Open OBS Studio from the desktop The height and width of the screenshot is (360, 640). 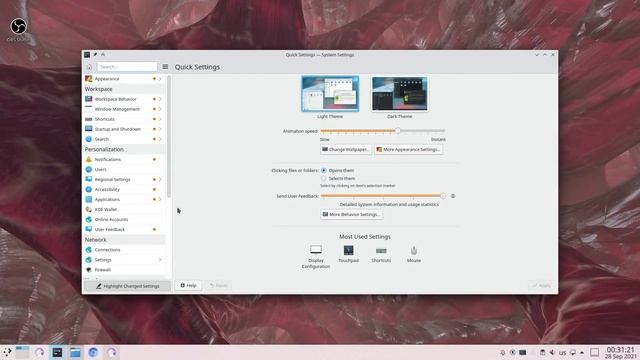[x=18, y=29]
